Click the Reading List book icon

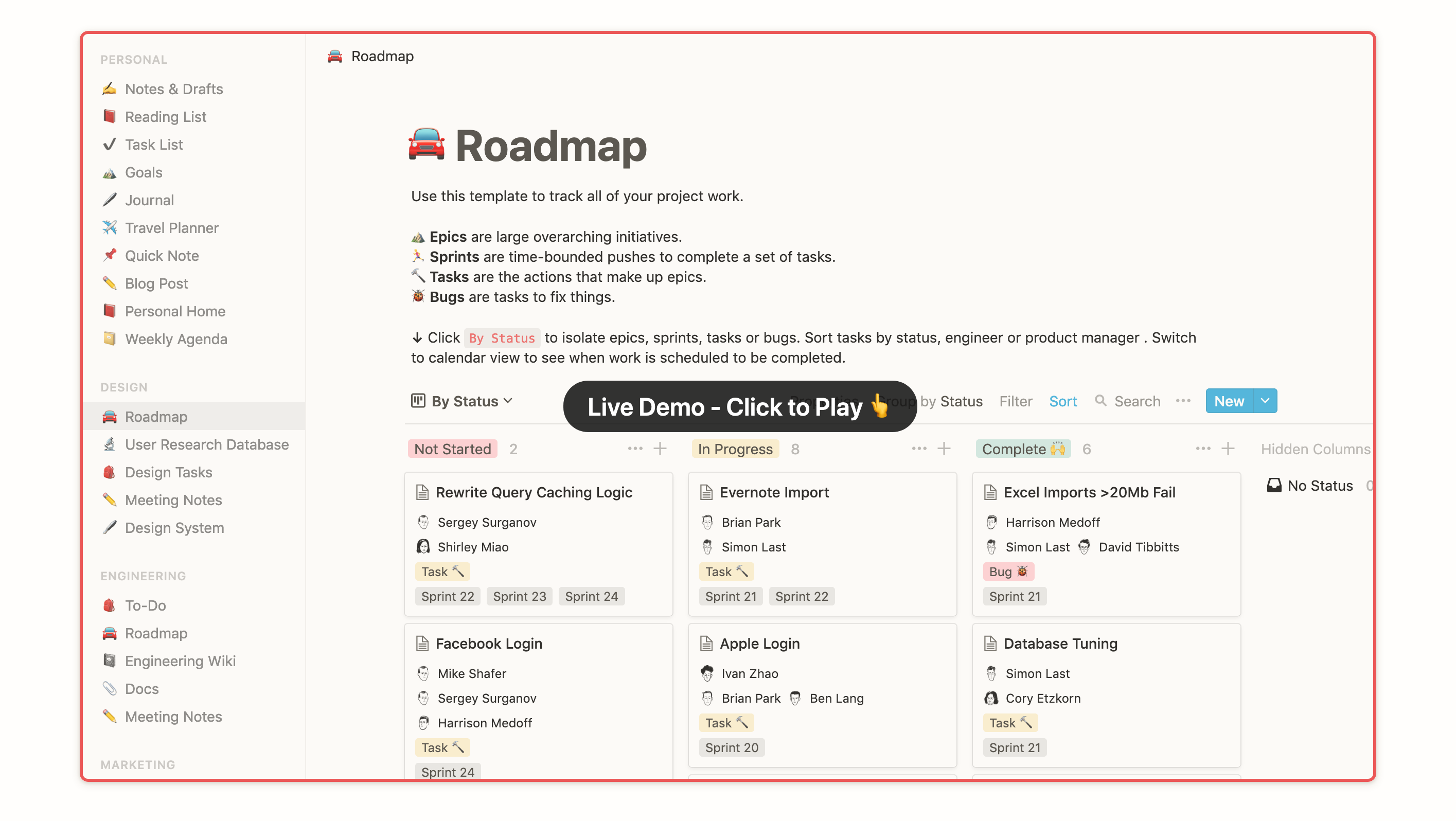[x=110, y=116]
